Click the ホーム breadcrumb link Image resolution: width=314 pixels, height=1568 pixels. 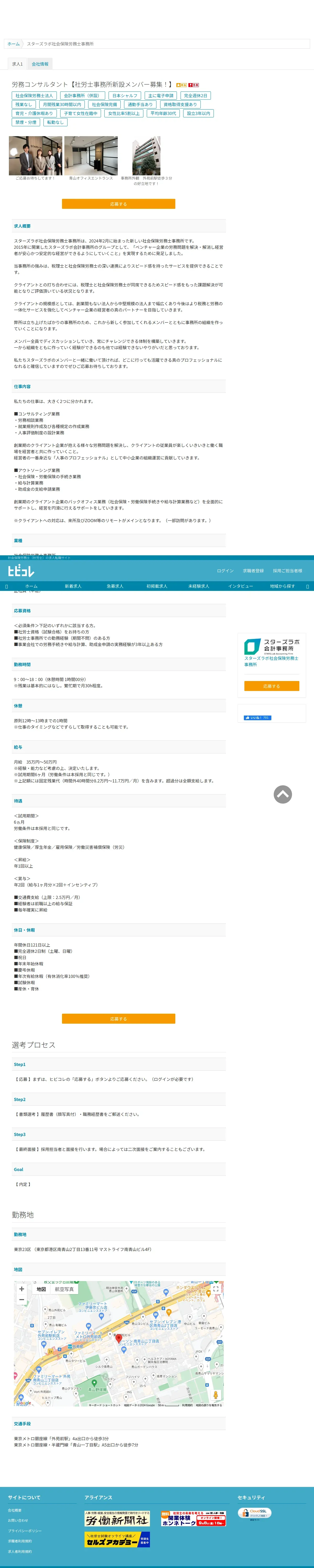coord(13,44)
